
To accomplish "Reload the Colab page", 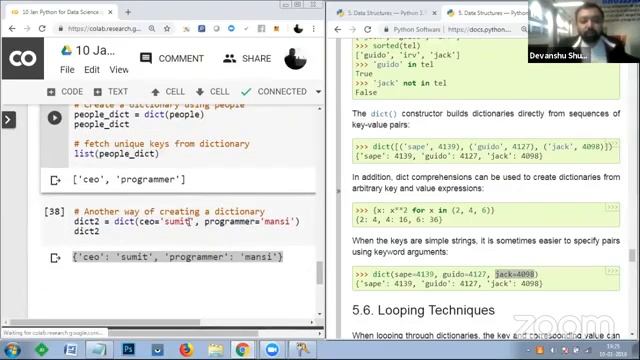I will 42,29.
